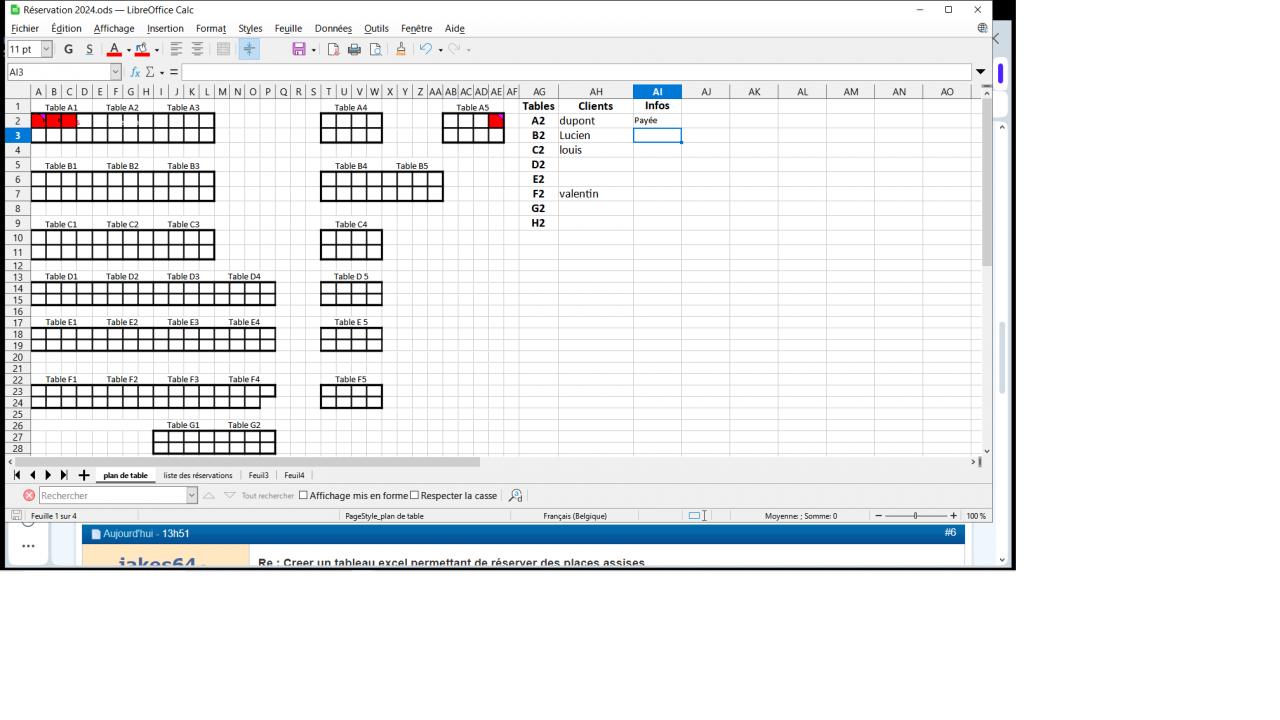The image size is (1280, 720).
Task: Apply the red font color
Action: [114, 49]
